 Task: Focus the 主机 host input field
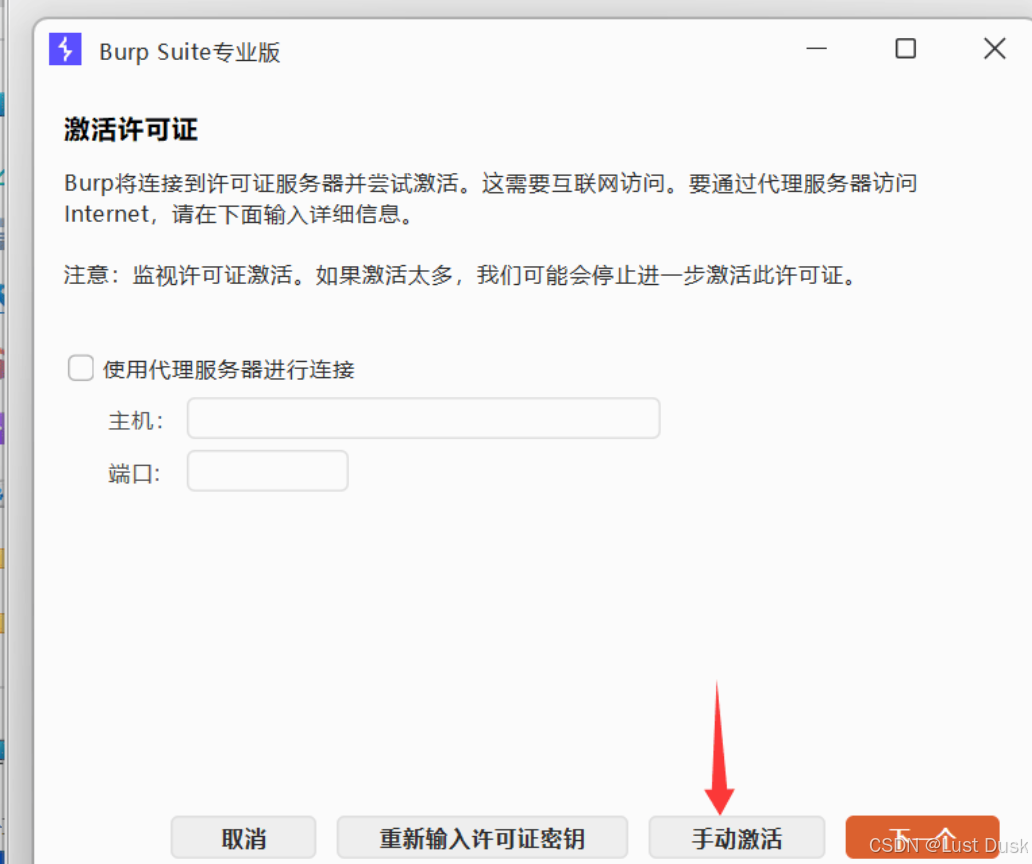coord(423,419)
